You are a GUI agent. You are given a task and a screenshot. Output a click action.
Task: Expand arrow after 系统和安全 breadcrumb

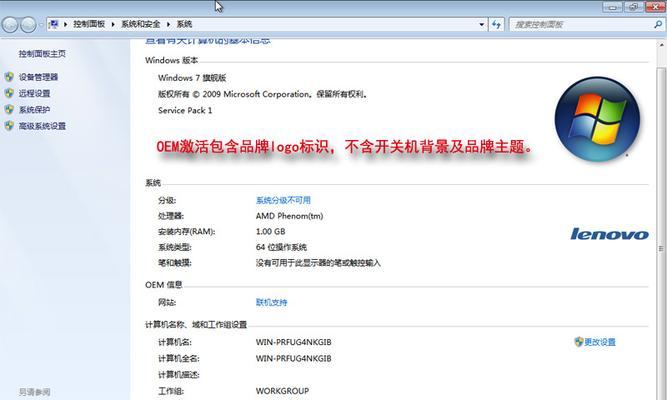click(168, 25)
